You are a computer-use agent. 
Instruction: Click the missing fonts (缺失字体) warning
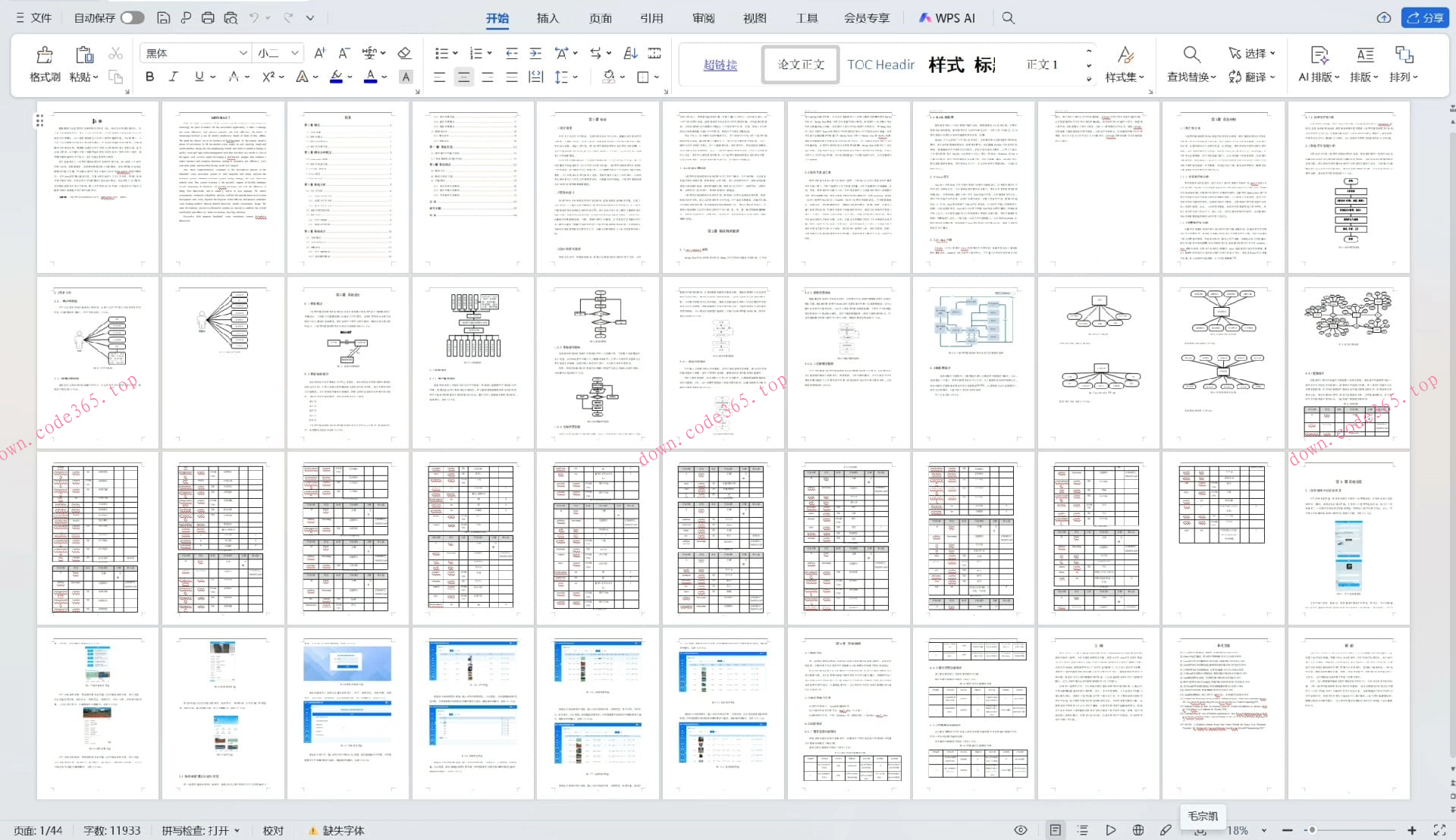click(336, 831)
